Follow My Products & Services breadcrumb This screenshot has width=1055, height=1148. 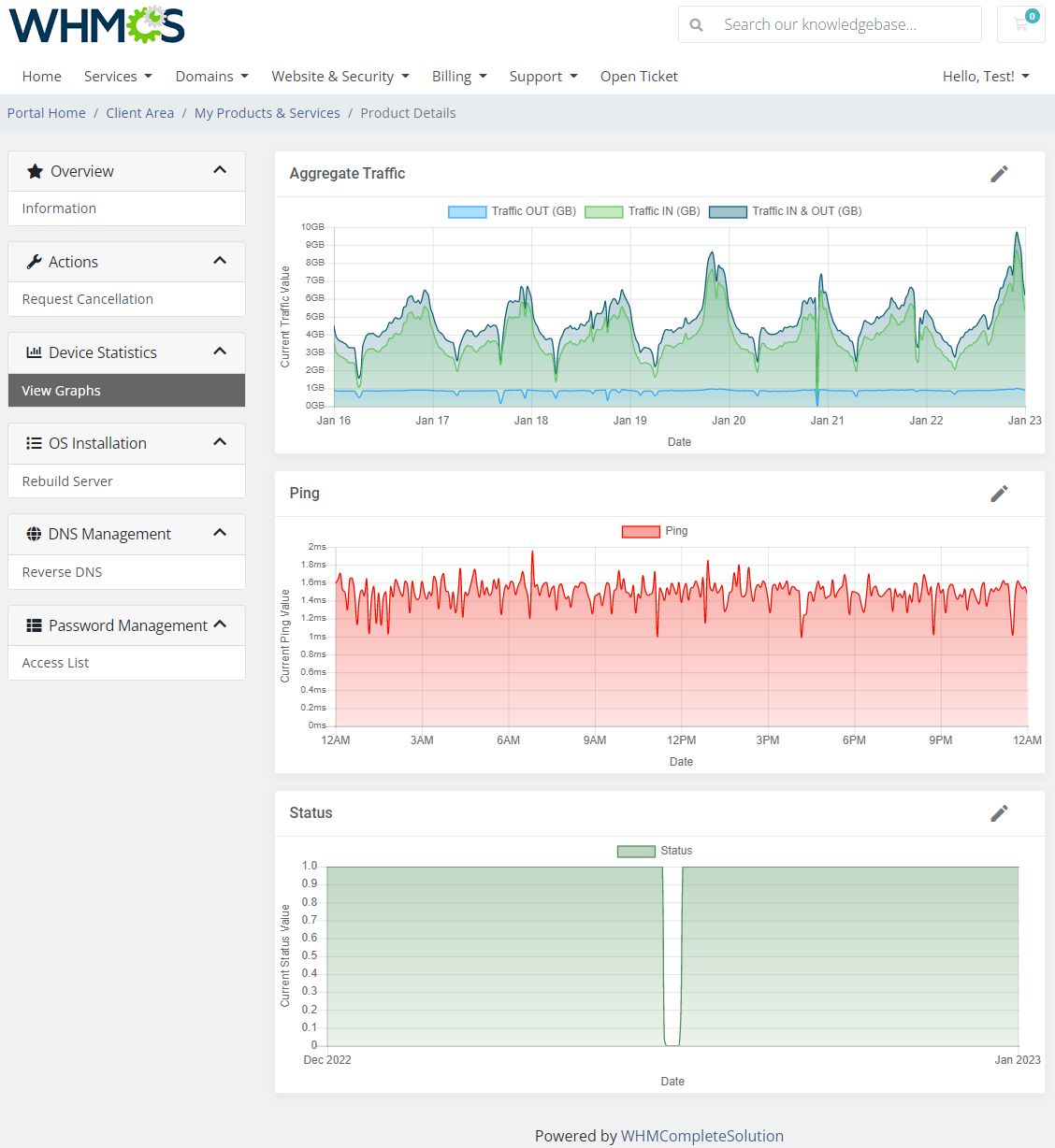coord(267,113)
